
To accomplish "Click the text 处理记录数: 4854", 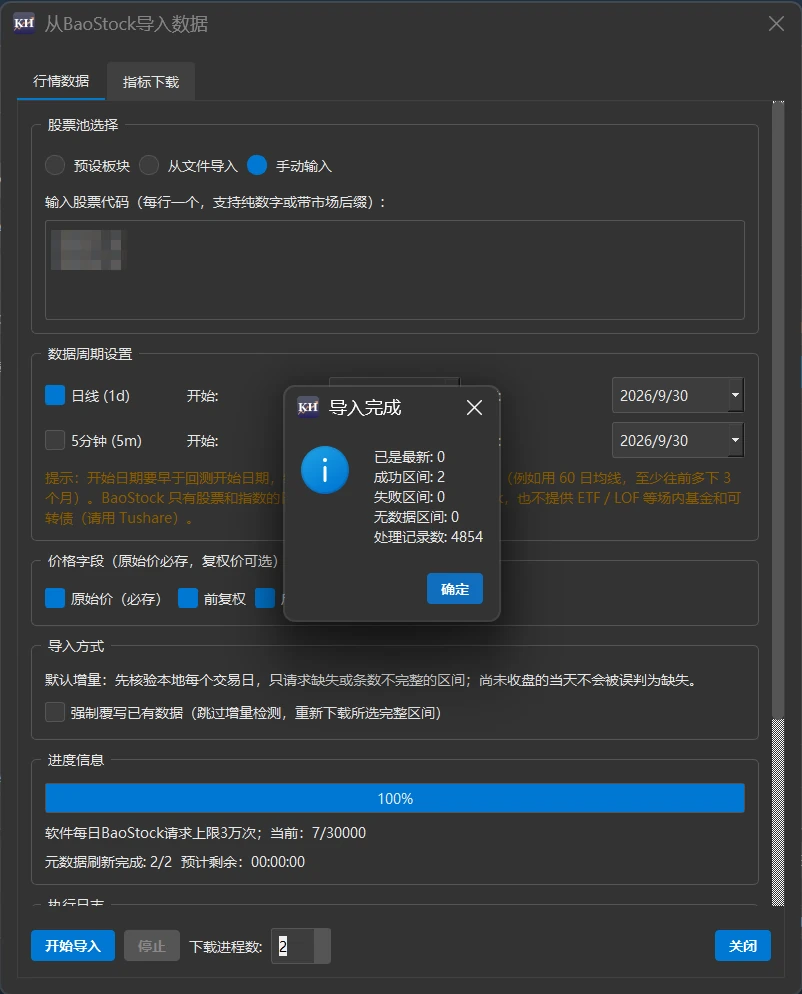I will (428, 537).
